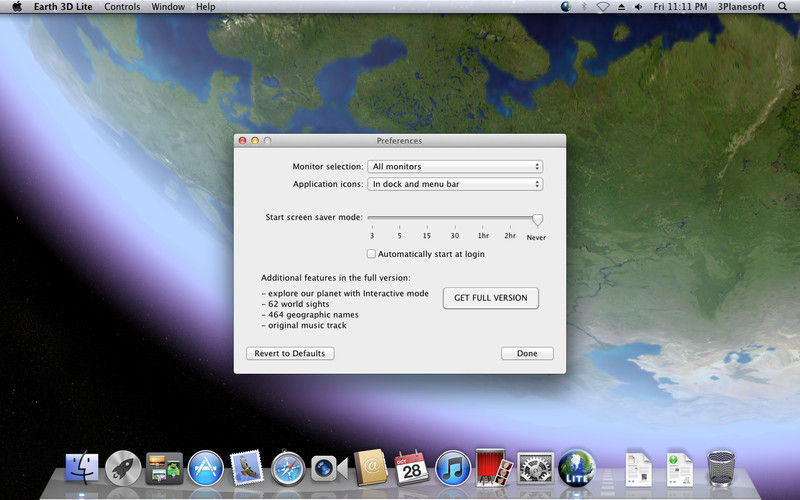Image resolution: width=800 pixels, height=500 pixels.
Task: Click 'original music track' text
Action: 307,326
